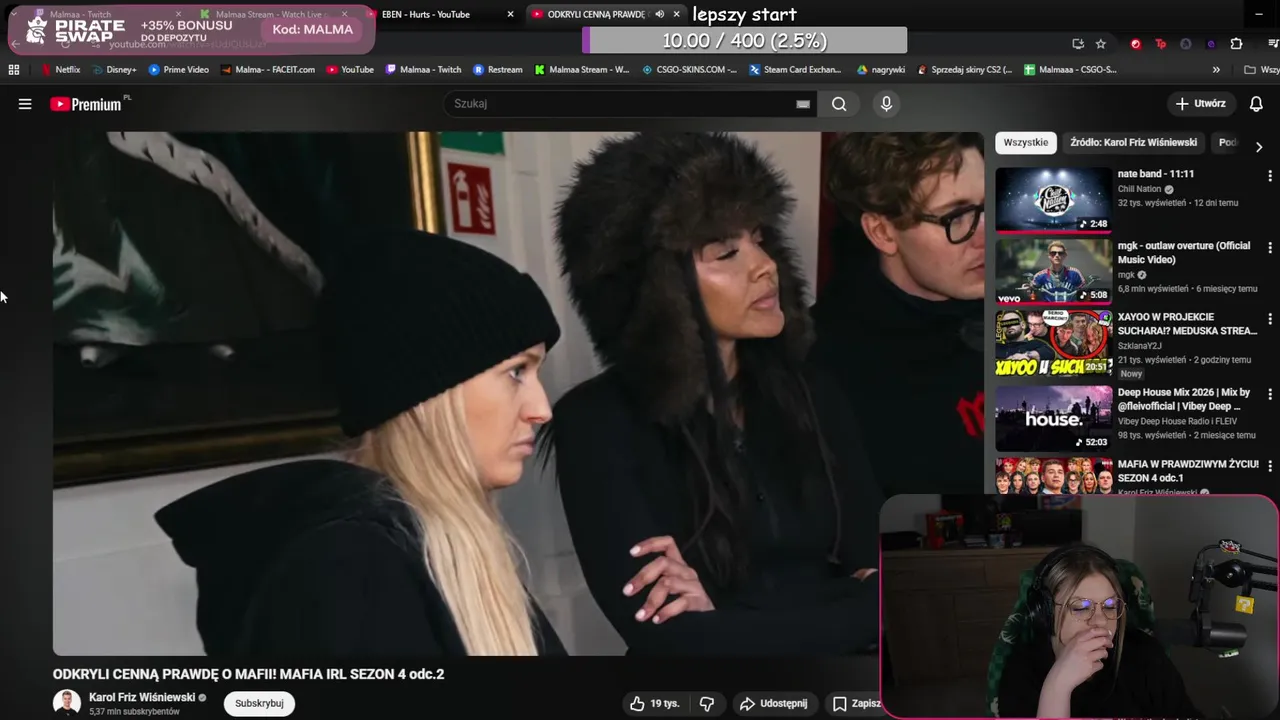Viewport: 1280px width, 720px height.
Task: Open Karol Friz Wiśniewski channel avatar
Action: point(67,703)
